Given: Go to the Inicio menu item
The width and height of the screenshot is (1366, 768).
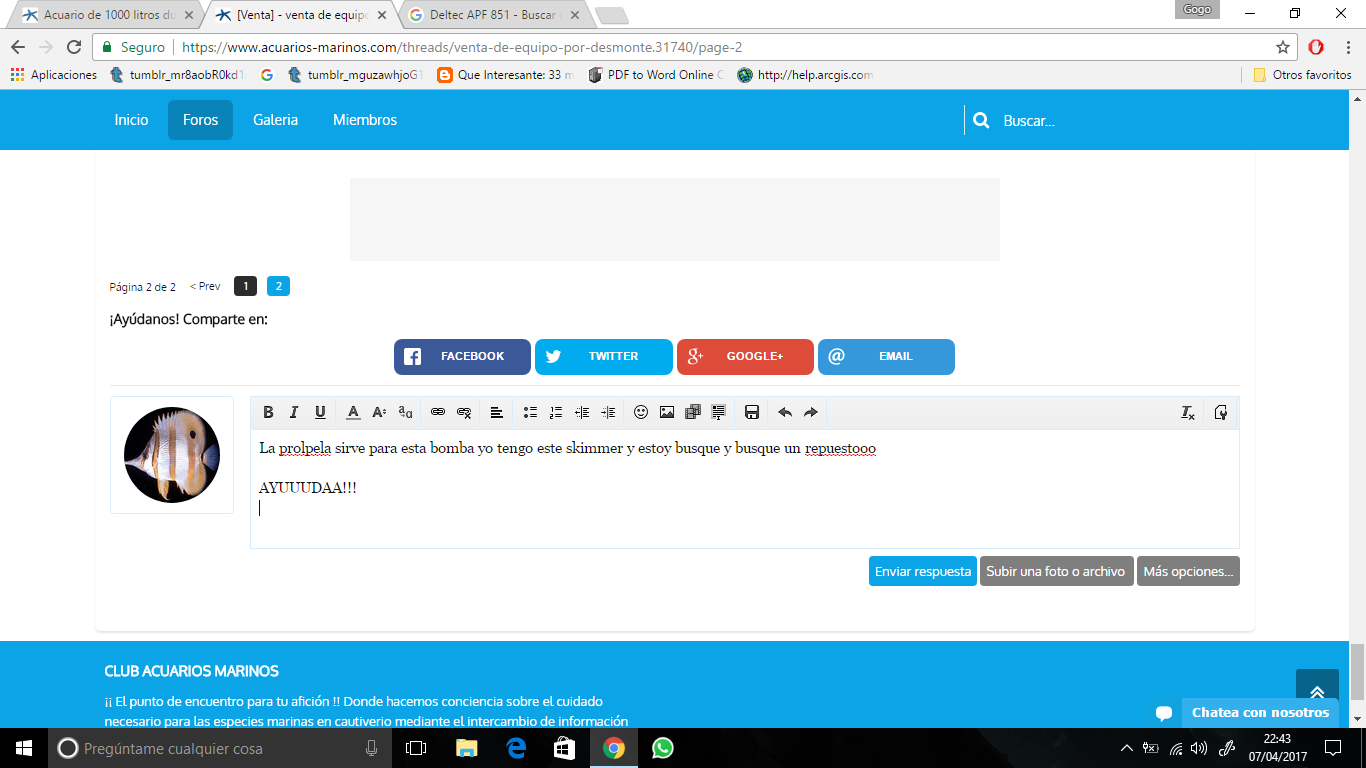Looking at the screenshot, I should click(x=131, y=120).
